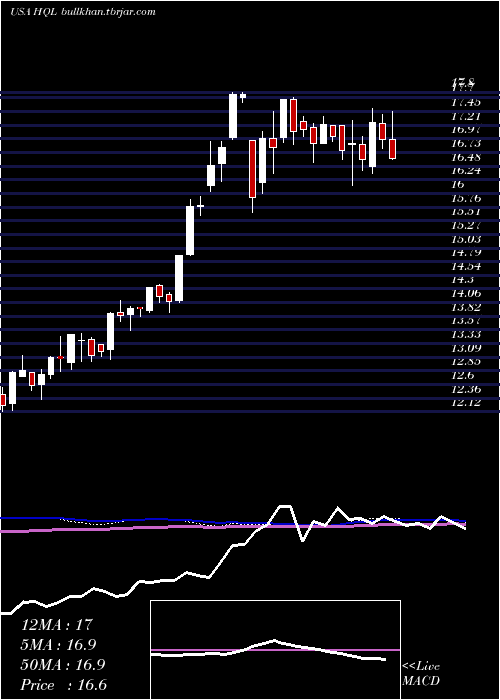Select the 16.24 price axis label

click(x=466, y=171)
